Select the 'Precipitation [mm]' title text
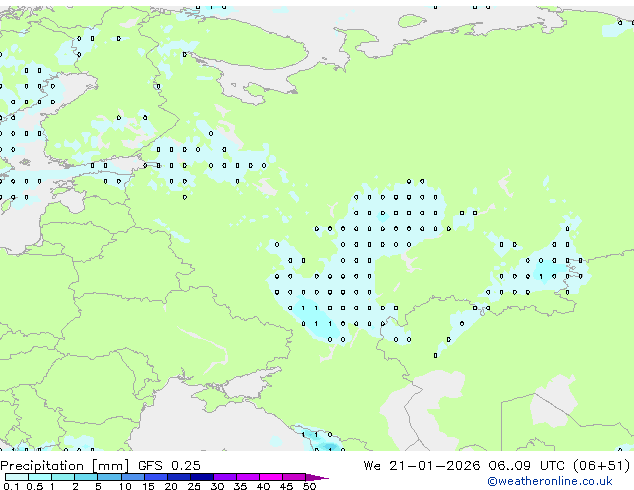Image resolution: width=634 pixels, height=490 pixels. coord(65,466)
